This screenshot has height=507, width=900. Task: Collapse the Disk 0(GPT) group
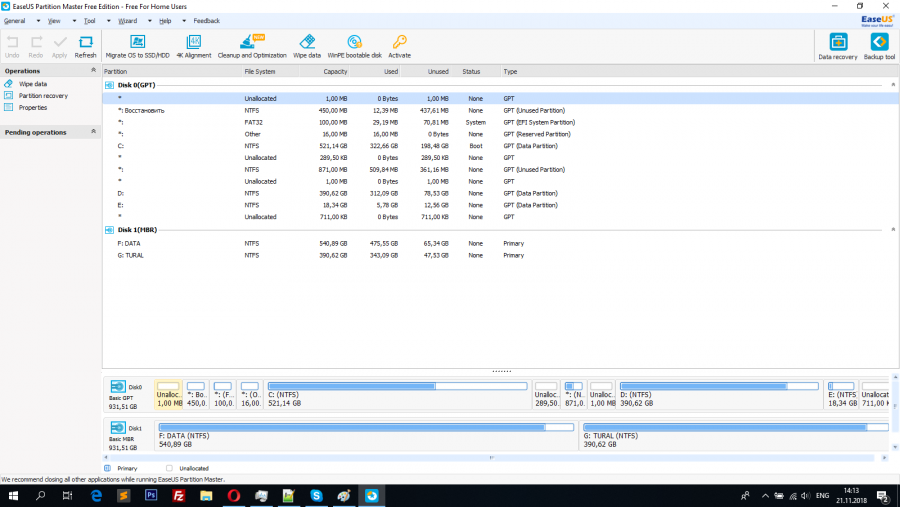[893, 85]
